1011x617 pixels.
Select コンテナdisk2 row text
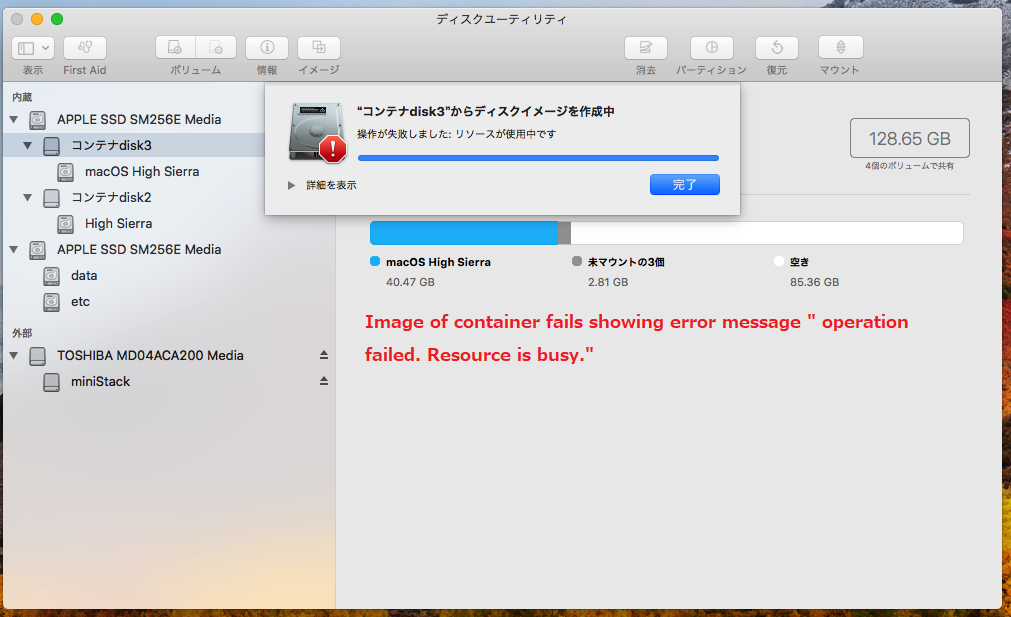coord(111,197)
